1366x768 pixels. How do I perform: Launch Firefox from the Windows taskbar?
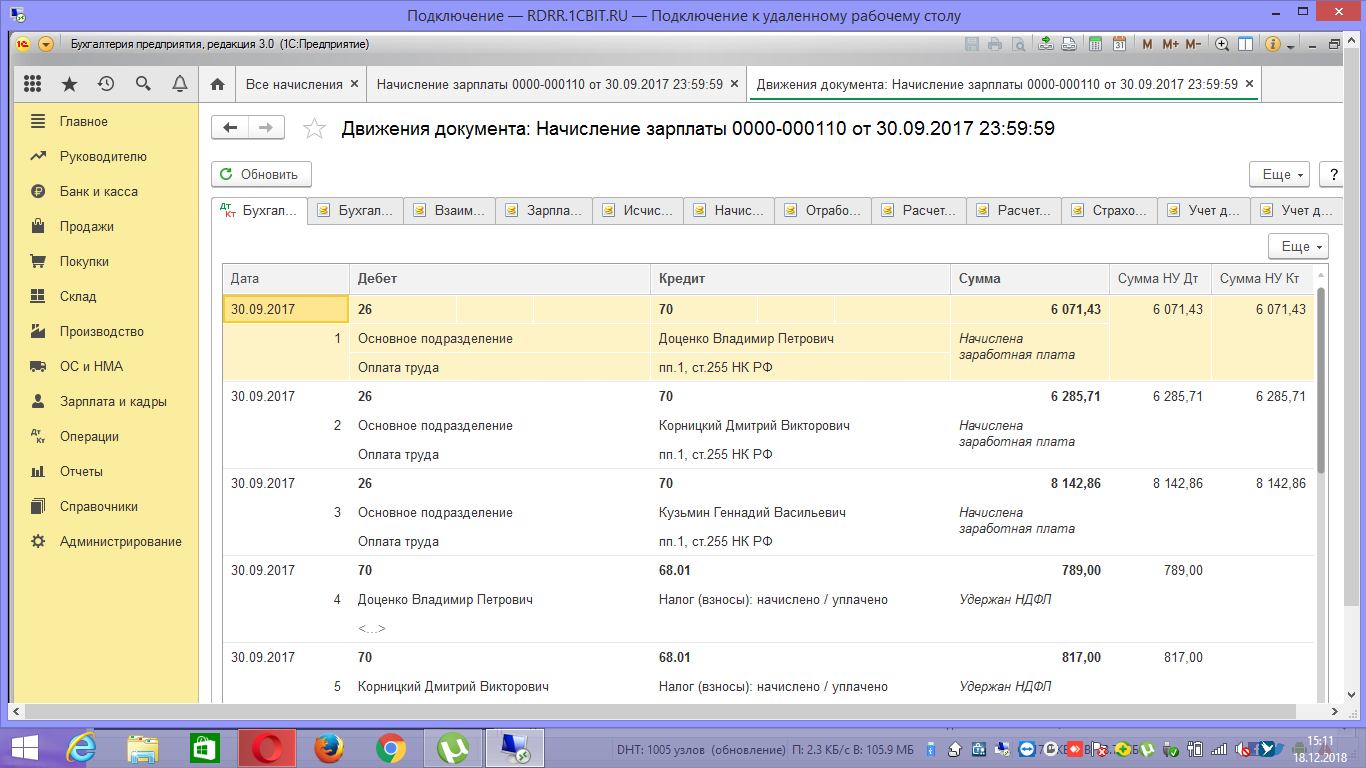coord(328,746)
